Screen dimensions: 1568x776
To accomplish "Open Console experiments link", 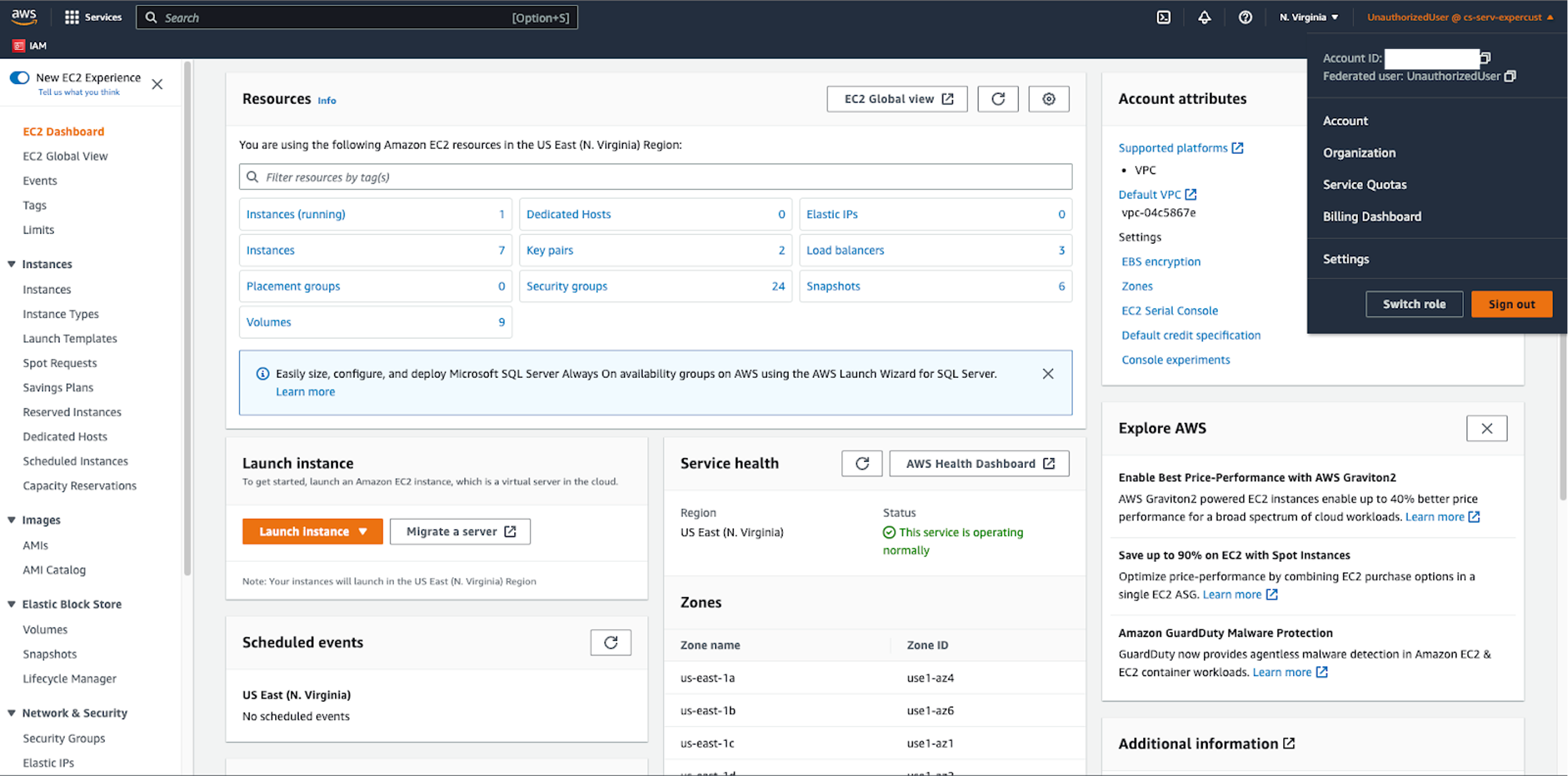I will (1175, 360).
